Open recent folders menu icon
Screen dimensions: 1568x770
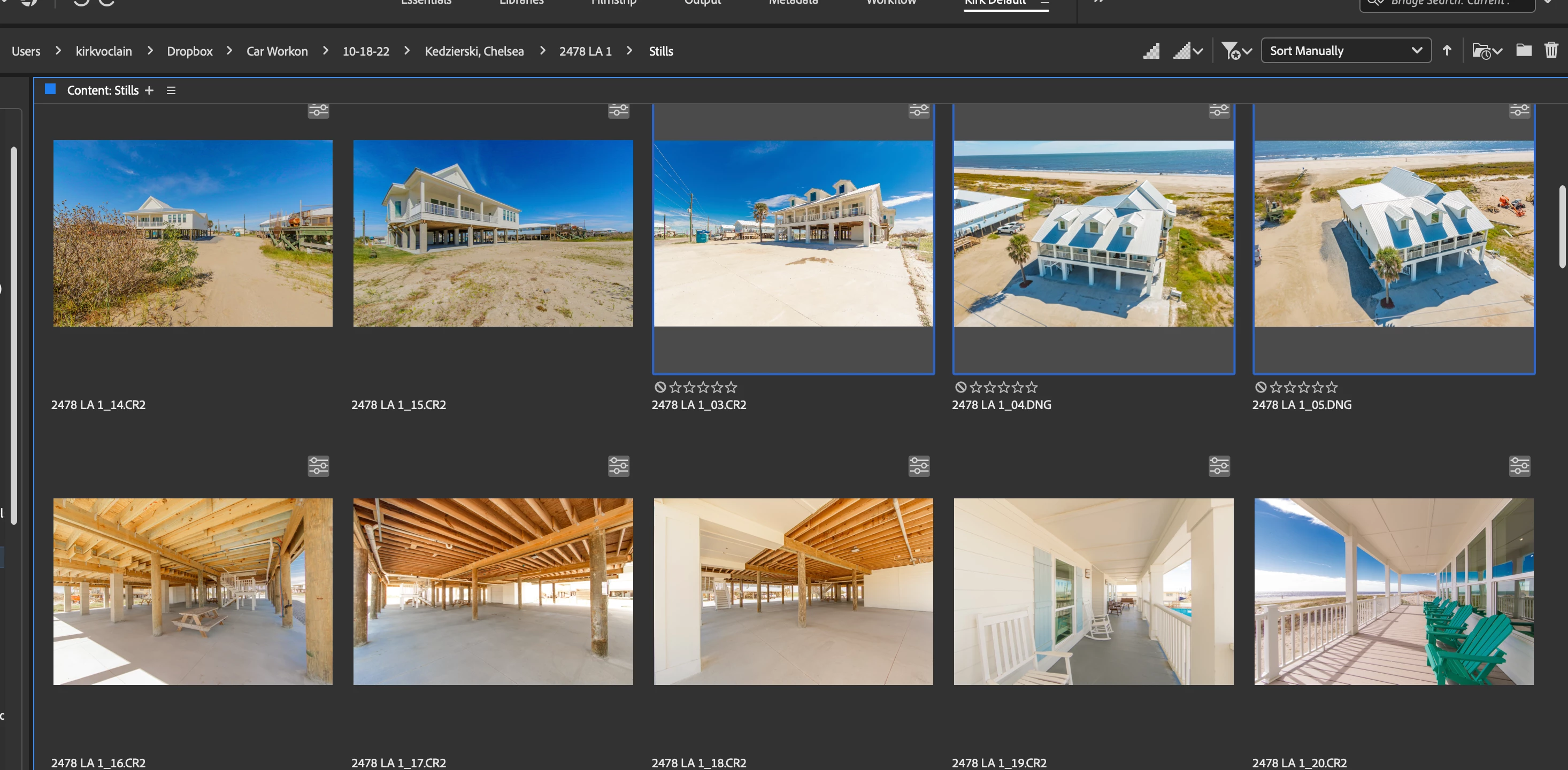pos(1486,51)
